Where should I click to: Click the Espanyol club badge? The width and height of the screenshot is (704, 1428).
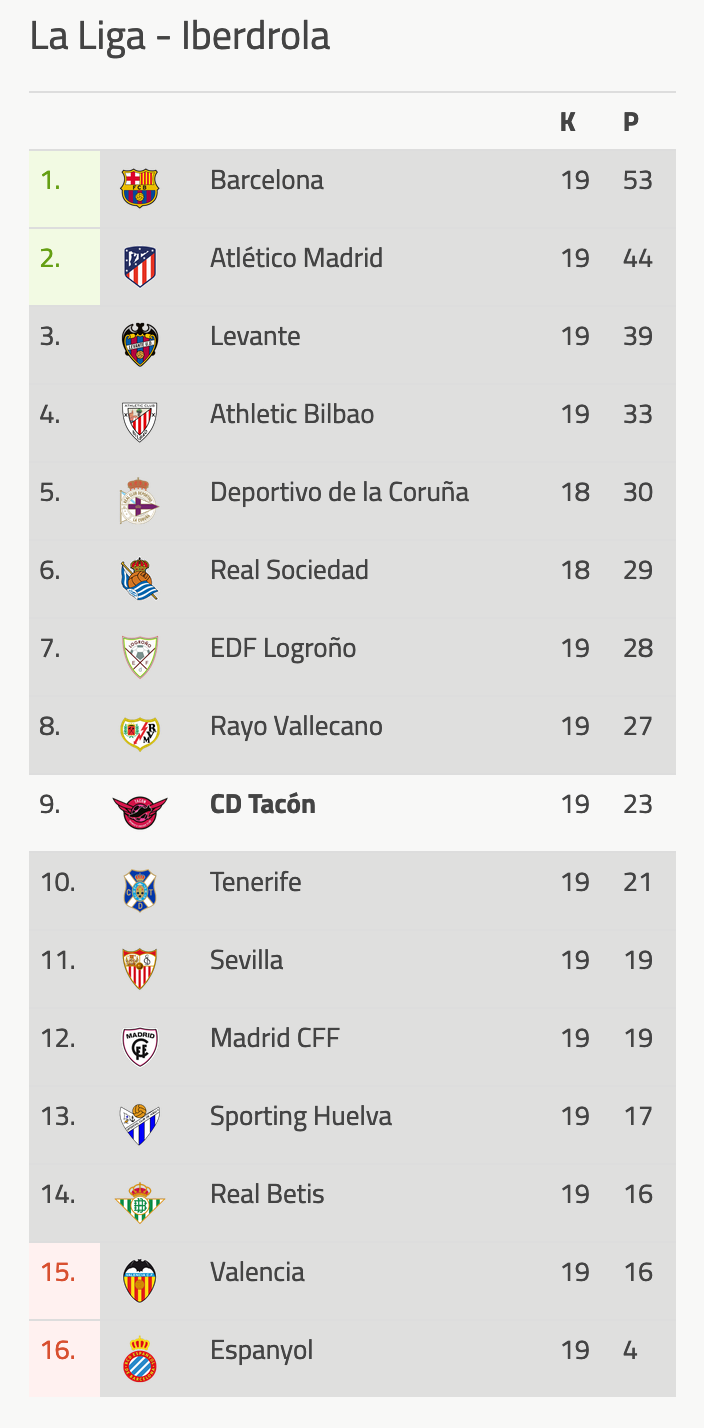point(139,1358)
